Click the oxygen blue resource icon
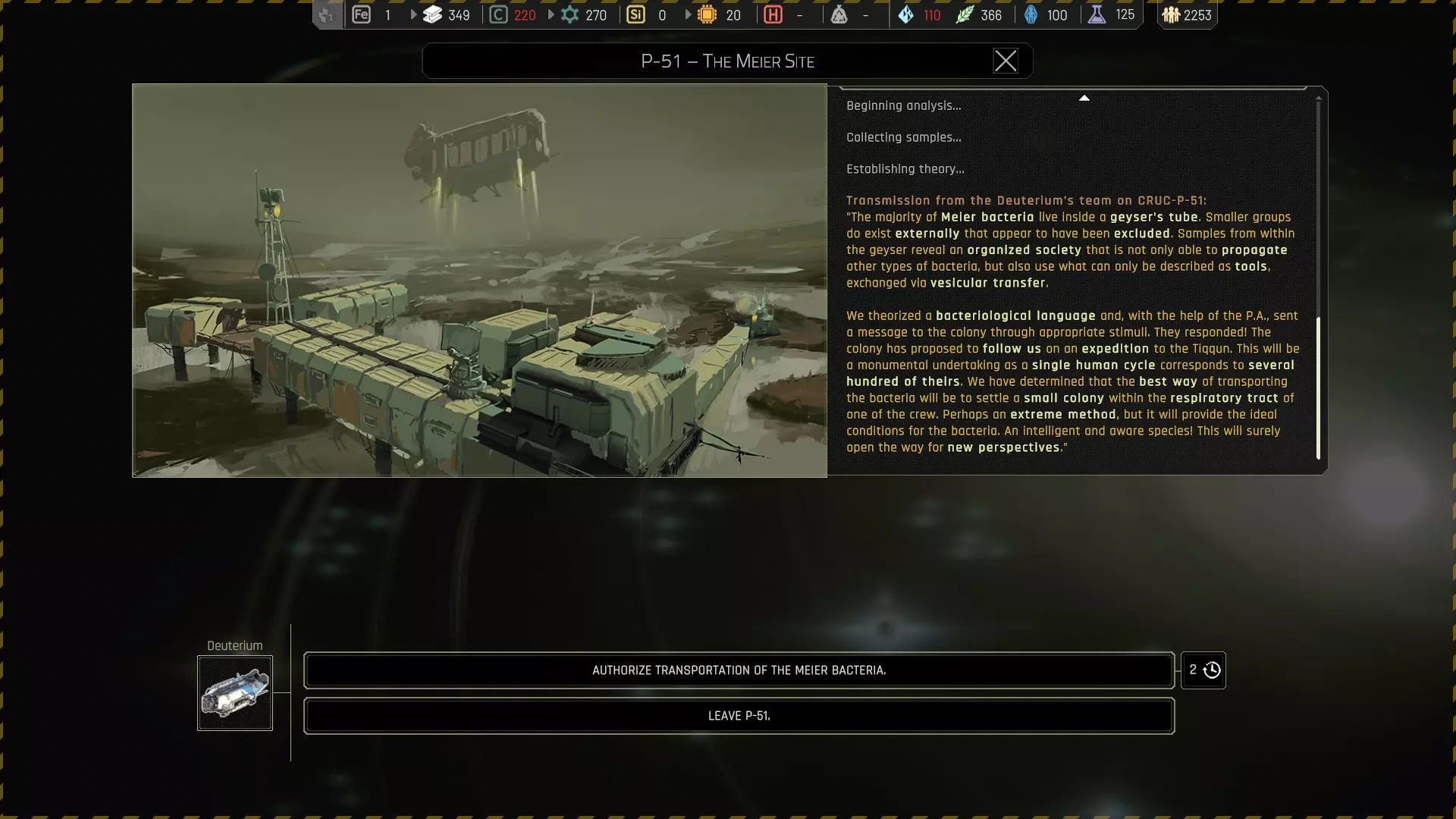The height and width of the screenshot is (819, 1456). point(1031,14)
